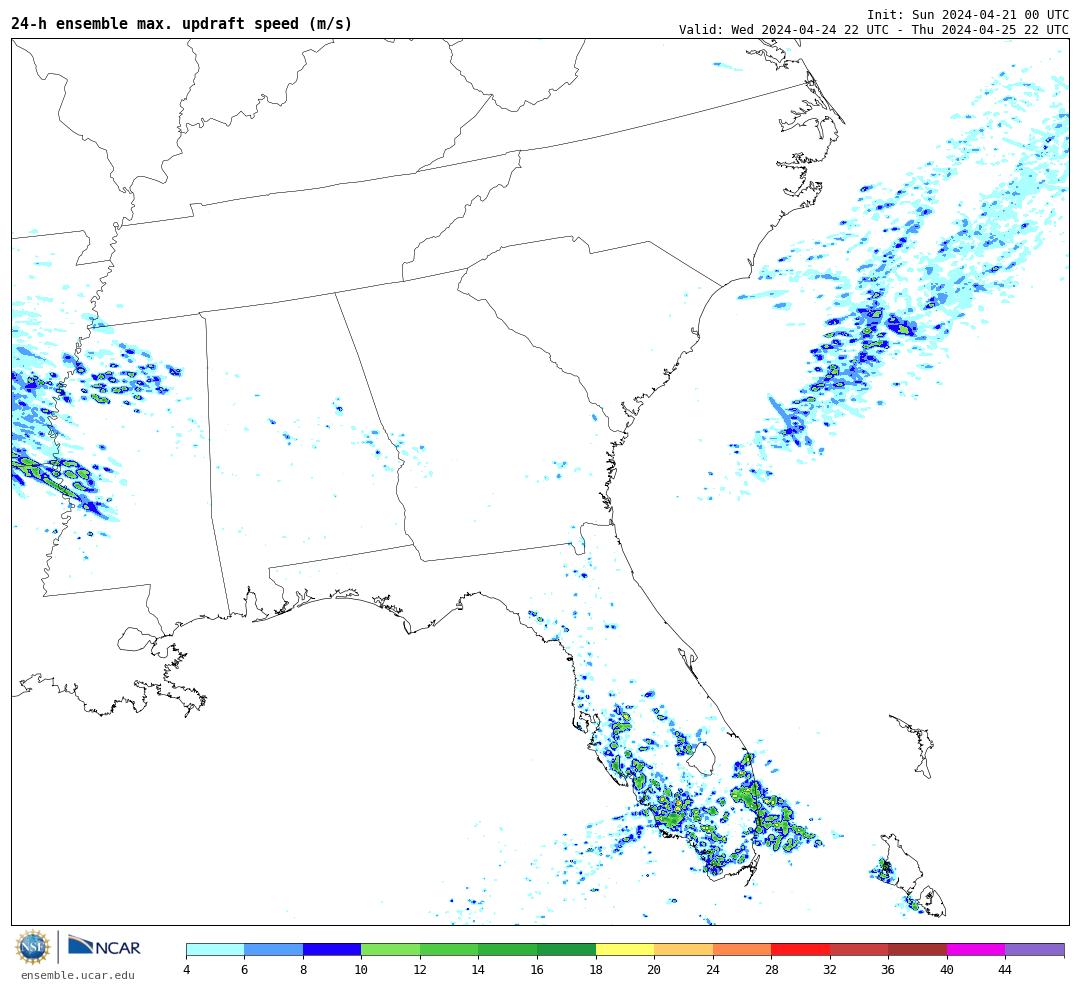Pick the pale cyan 4–6 colorbar swatch

(215, 950)
